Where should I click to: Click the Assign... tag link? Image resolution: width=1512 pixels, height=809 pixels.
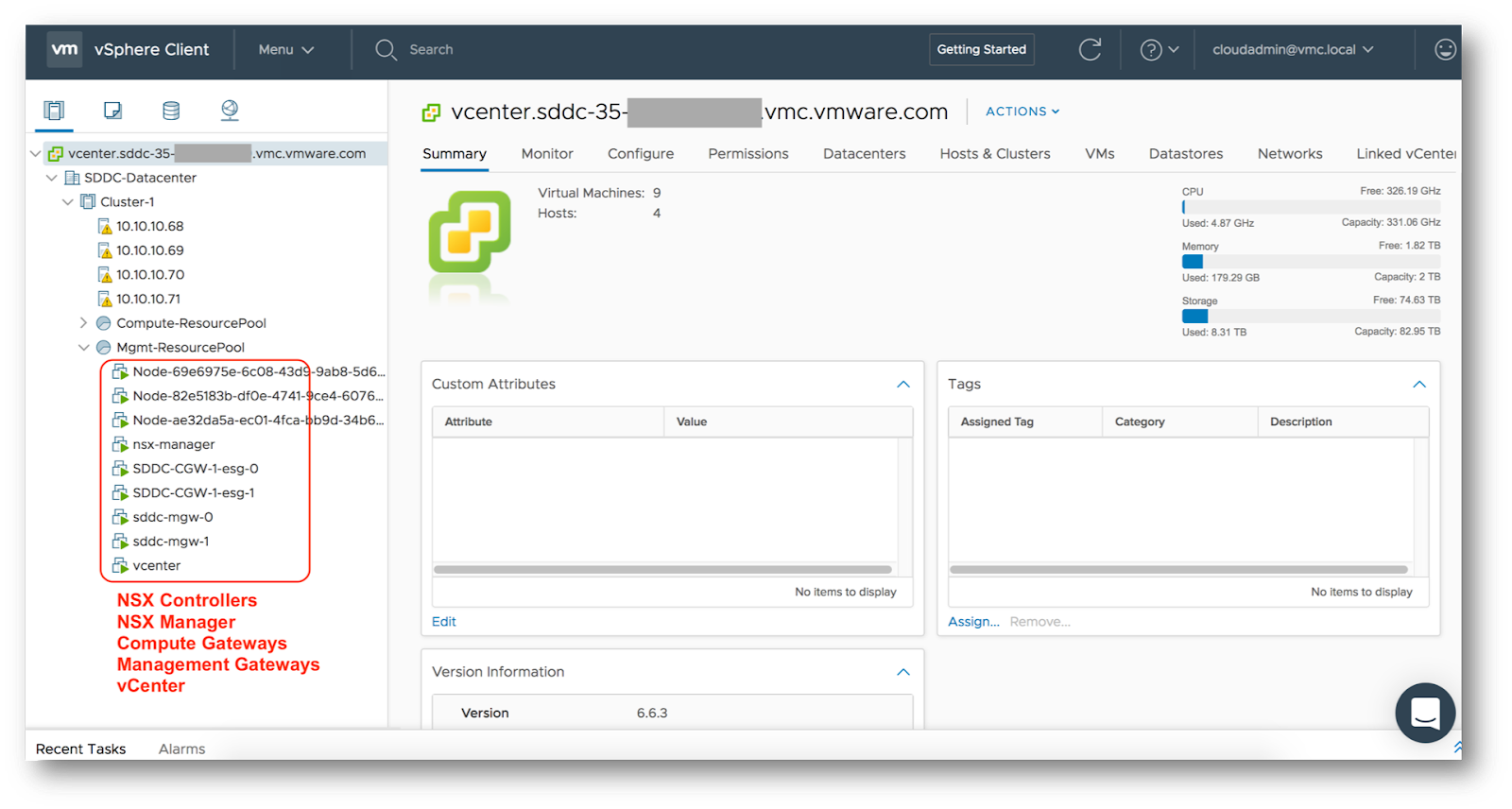click(973, 622)
